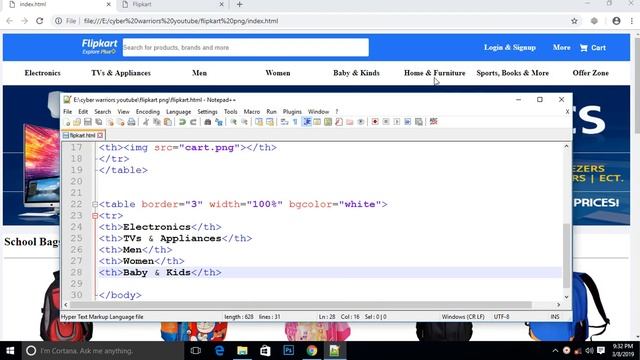Click Run Macro Multiple Times icon

pyautogui.click(x=408, y=122)
